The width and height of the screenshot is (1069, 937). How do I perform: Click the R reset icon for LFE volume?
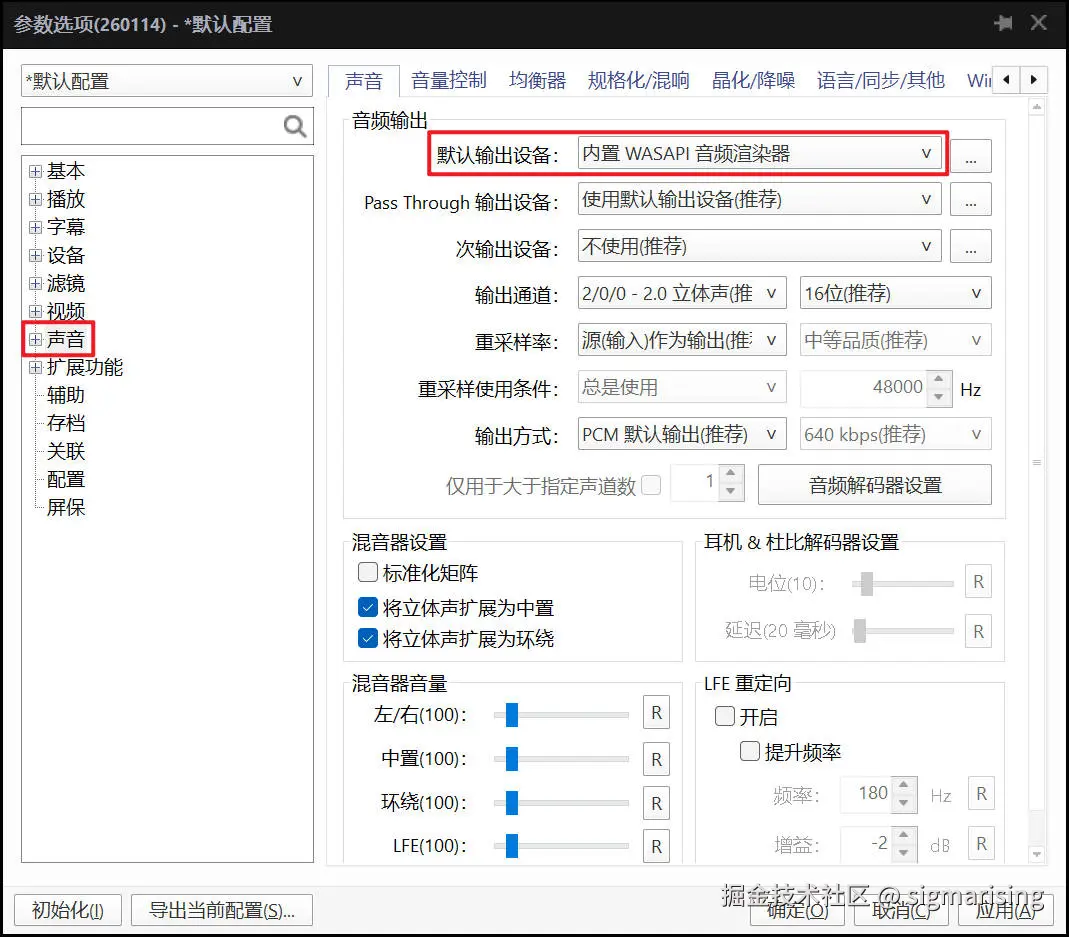coord(656,846)
